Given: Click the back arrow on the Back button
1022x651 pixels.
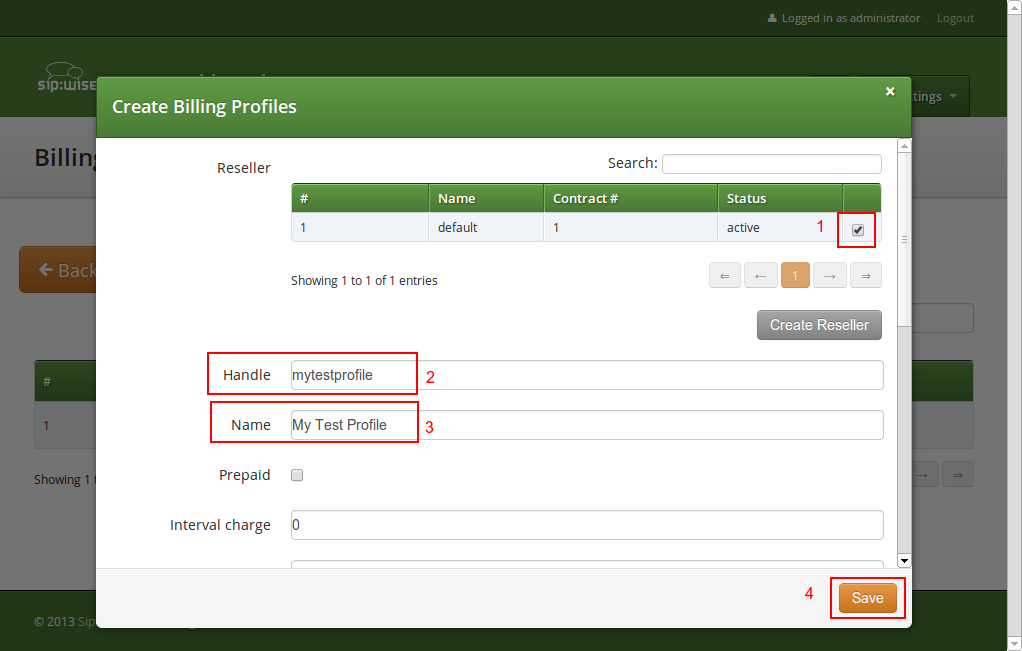Looking at the screenshot, I should coord(47,269).
